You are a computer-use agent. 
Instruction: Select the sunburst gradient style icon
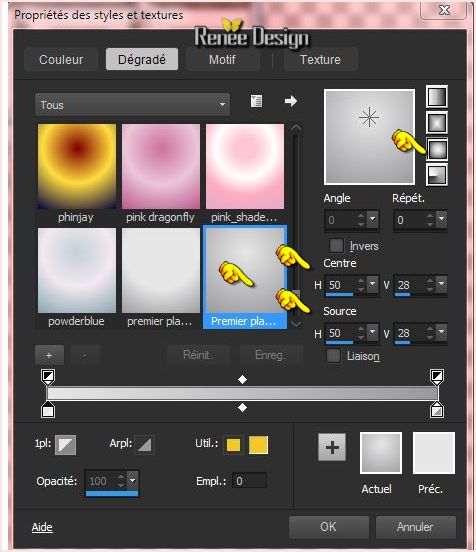click(437, 149)
